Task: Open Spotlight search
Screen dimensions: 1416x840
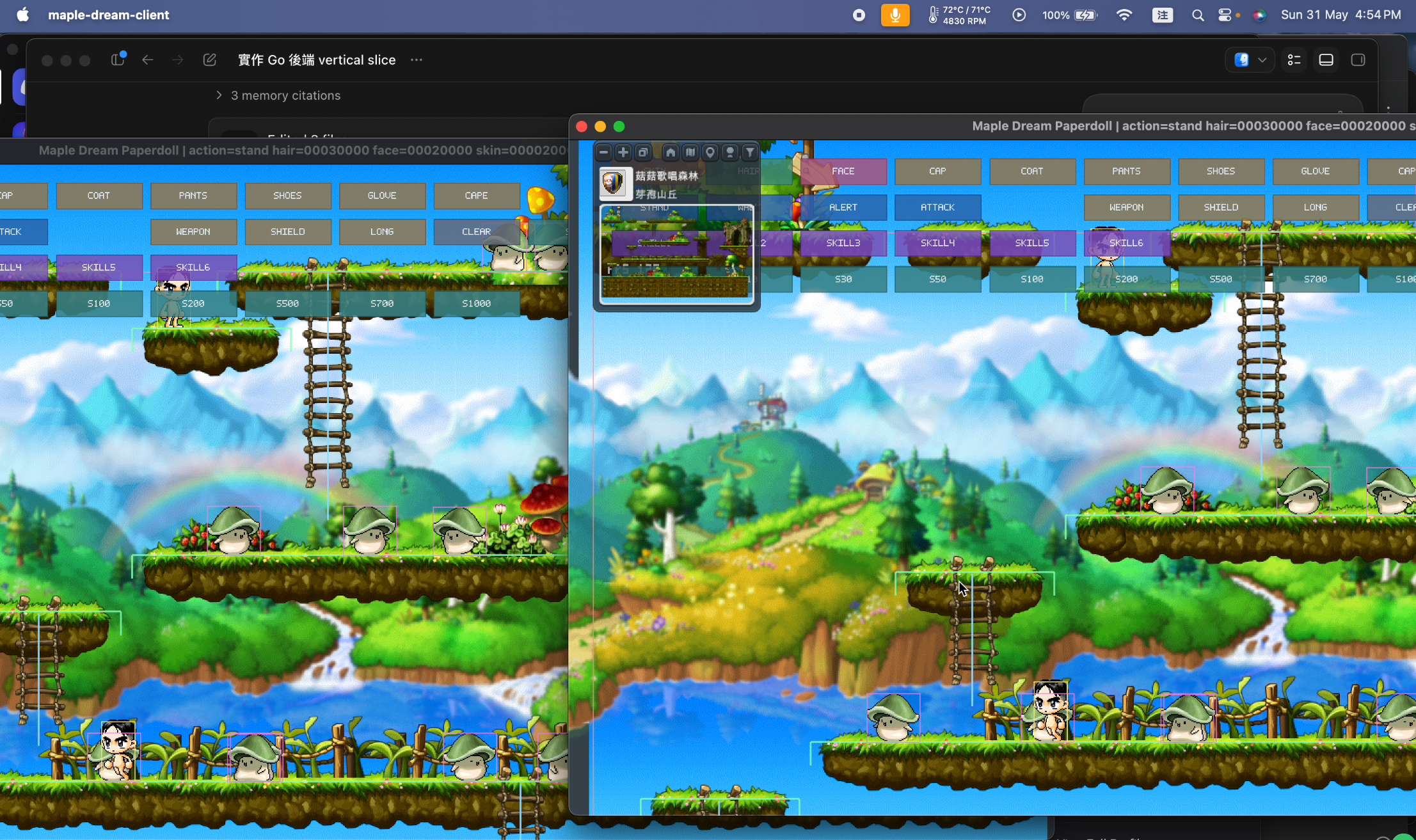Action: coord(1198,15)
